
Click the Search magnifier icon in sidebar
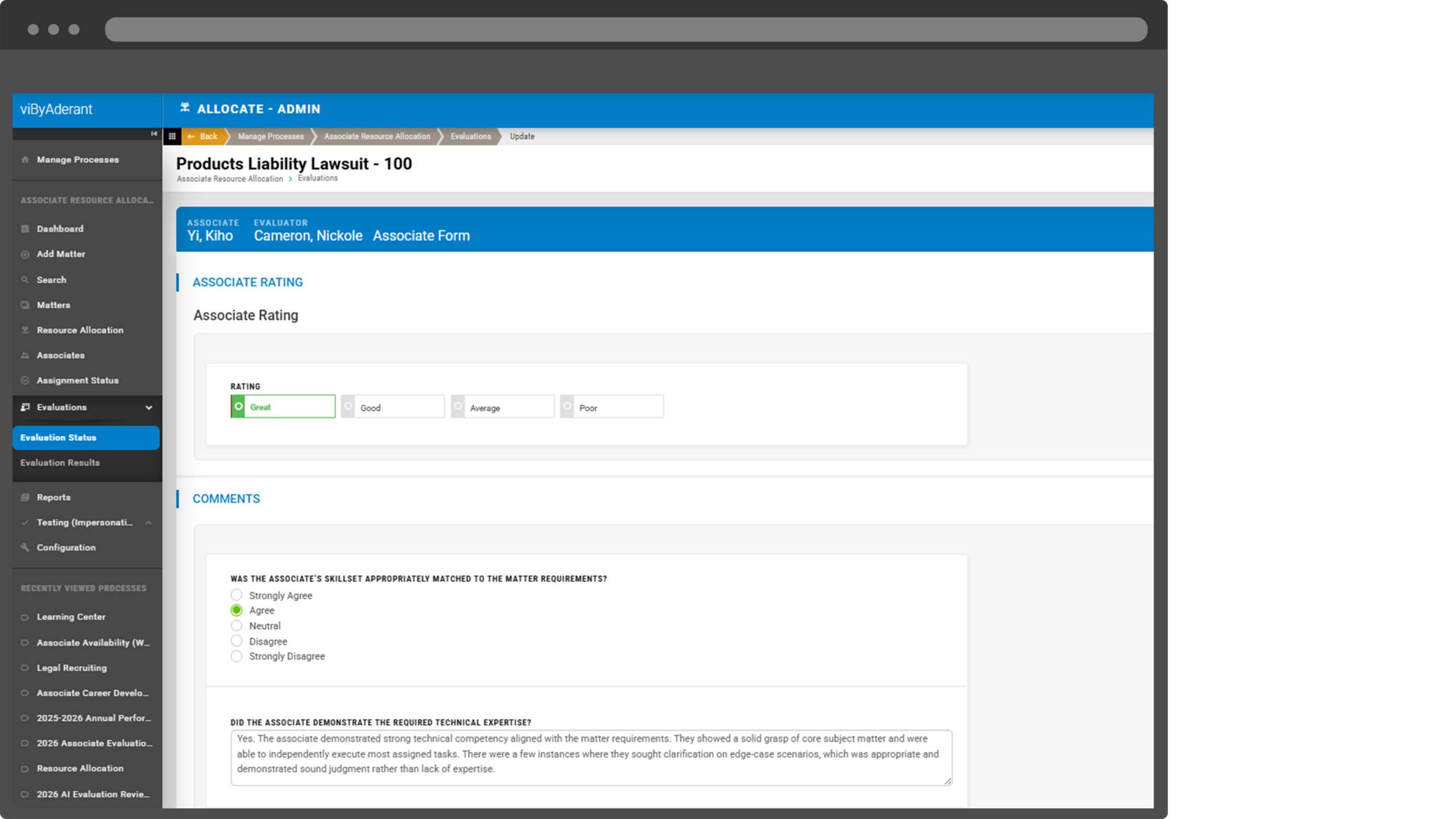pos(25,280)
